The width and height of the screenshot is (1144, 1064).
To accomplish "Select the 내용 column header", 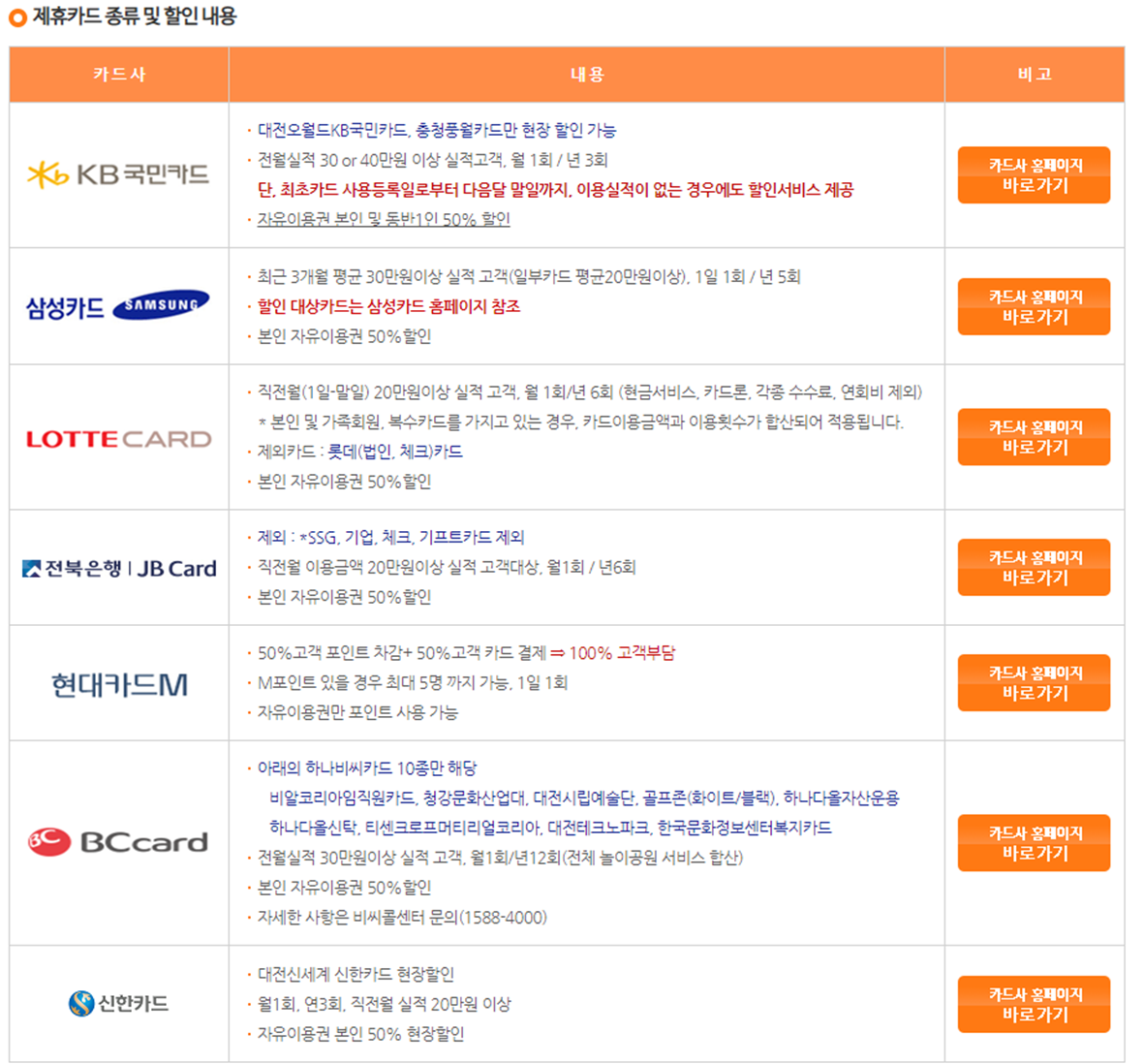I will pos(584,75).
